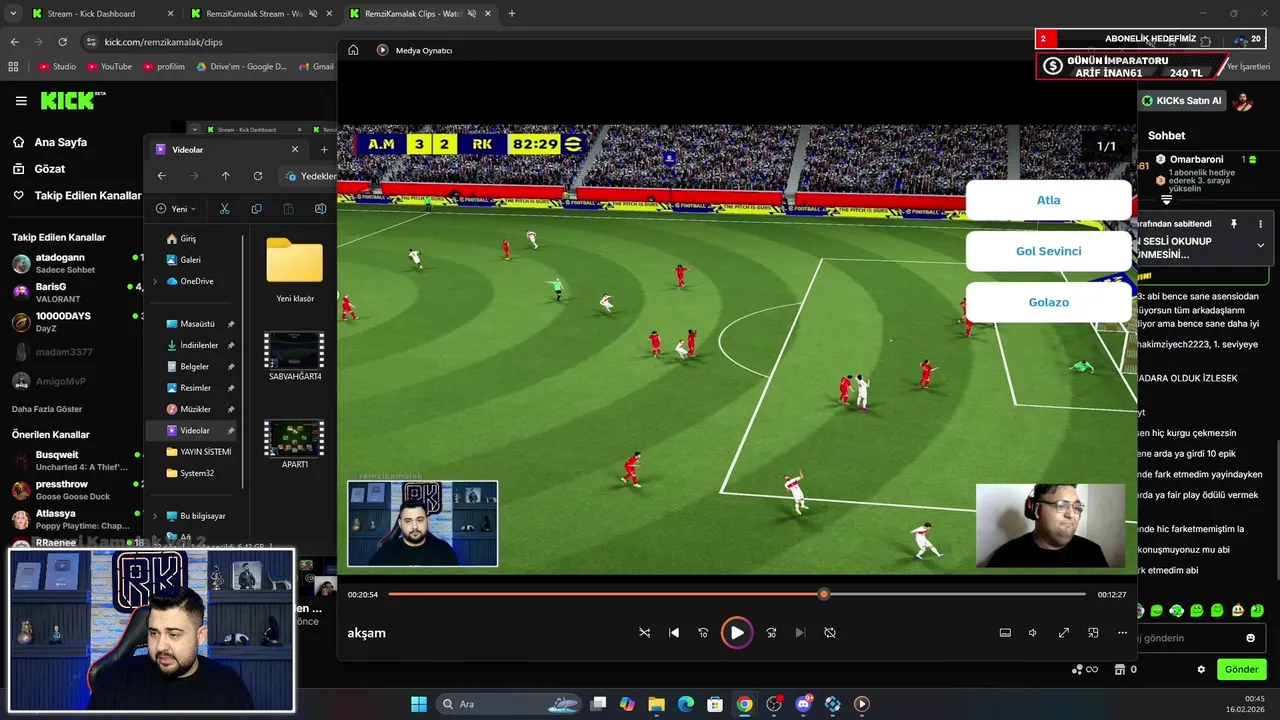The width and height of the screenshot is (1280, 720).
Task: Open Chrome tab search dropdown
Action: (x=11, y=14)
